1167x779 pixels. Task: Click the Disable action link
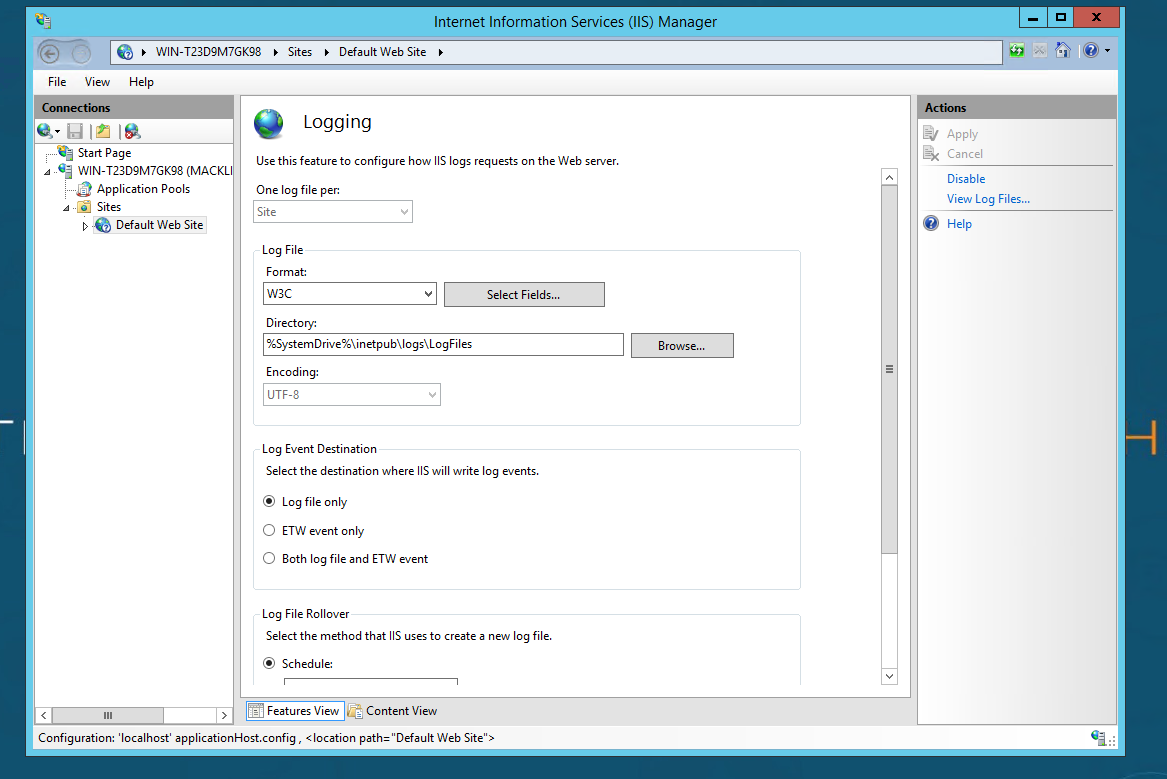[x=966, y=179]
